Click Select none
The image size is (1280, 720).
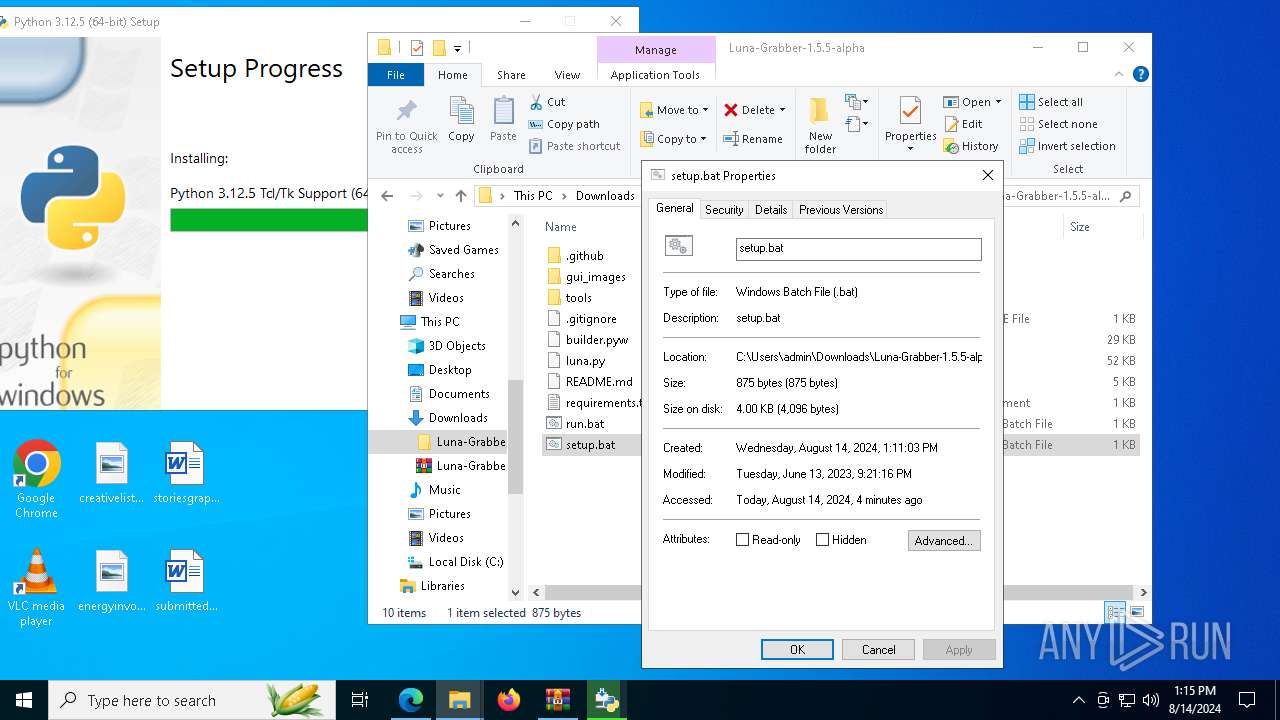[x=1058, y=124]
